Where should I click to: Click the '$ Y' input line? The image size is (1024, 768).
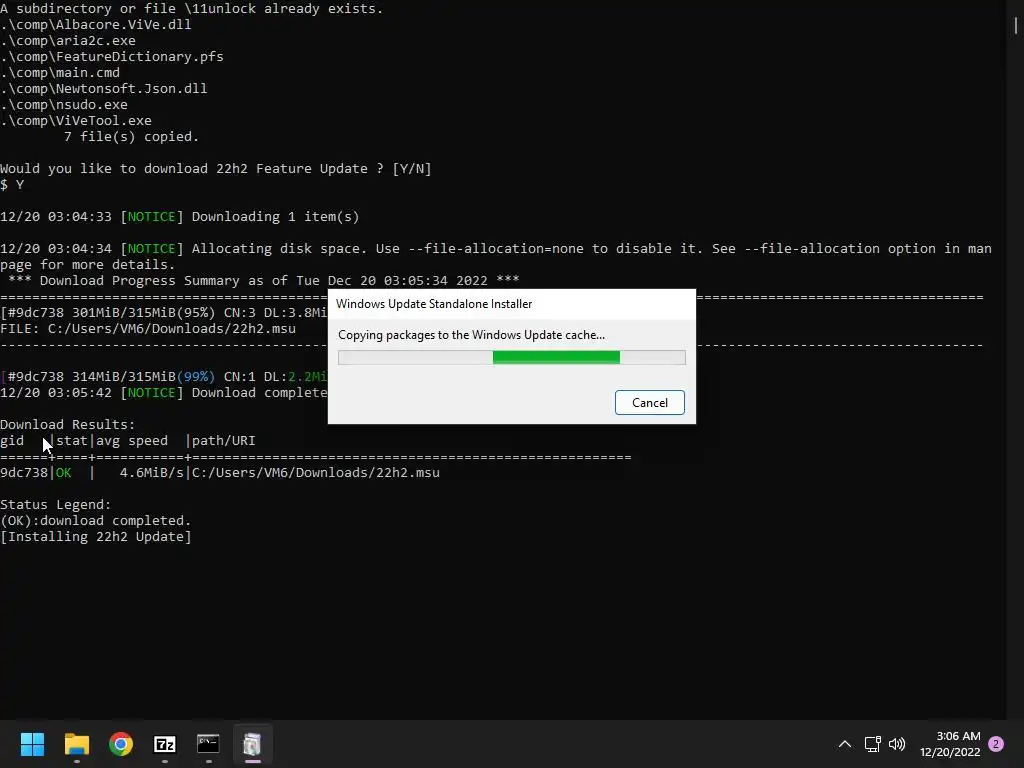click(x=12, y=185)
